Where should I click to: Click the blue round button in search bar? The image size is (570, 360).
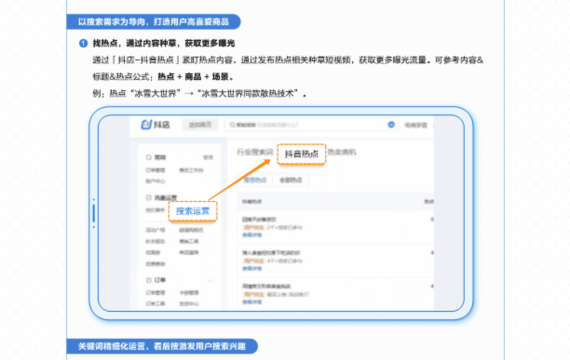(391, 125)
